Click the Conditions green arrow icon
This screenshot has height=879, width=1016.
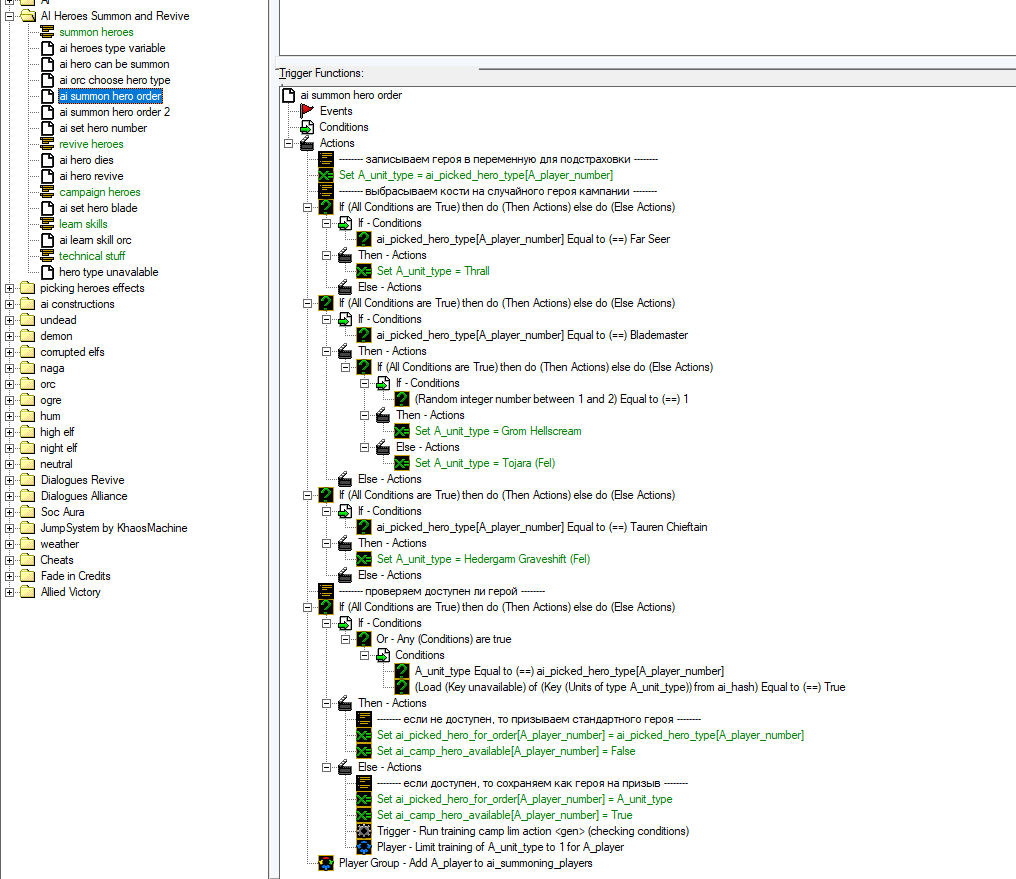click(307, 127)
